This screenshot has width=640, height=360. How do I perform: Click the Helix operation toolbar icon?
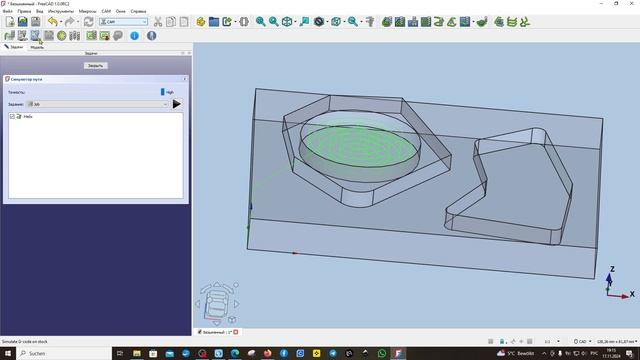(439, 22)
